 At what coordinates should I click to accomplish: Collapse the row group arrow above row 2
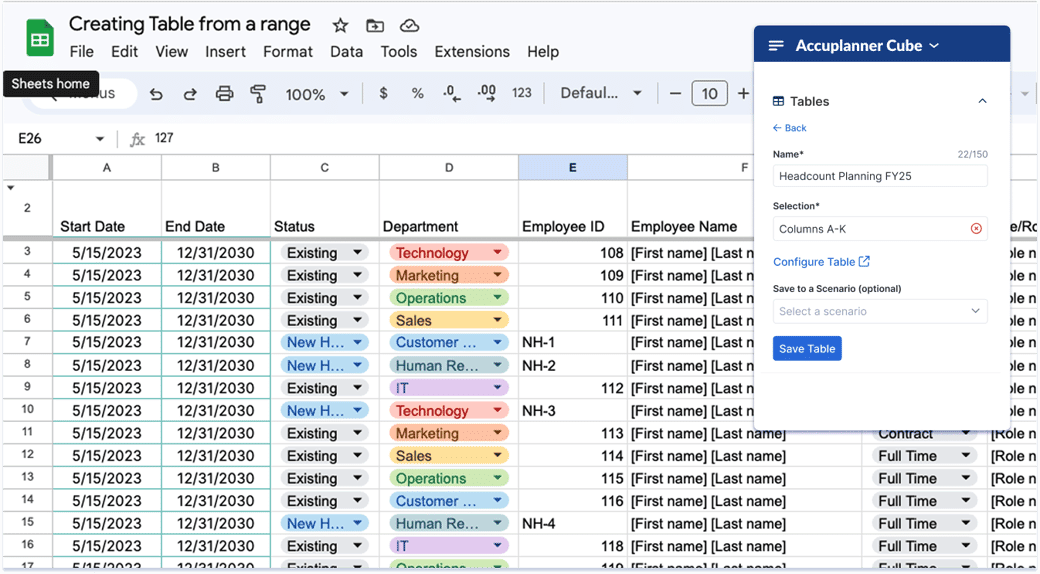(x=11, y=188)
